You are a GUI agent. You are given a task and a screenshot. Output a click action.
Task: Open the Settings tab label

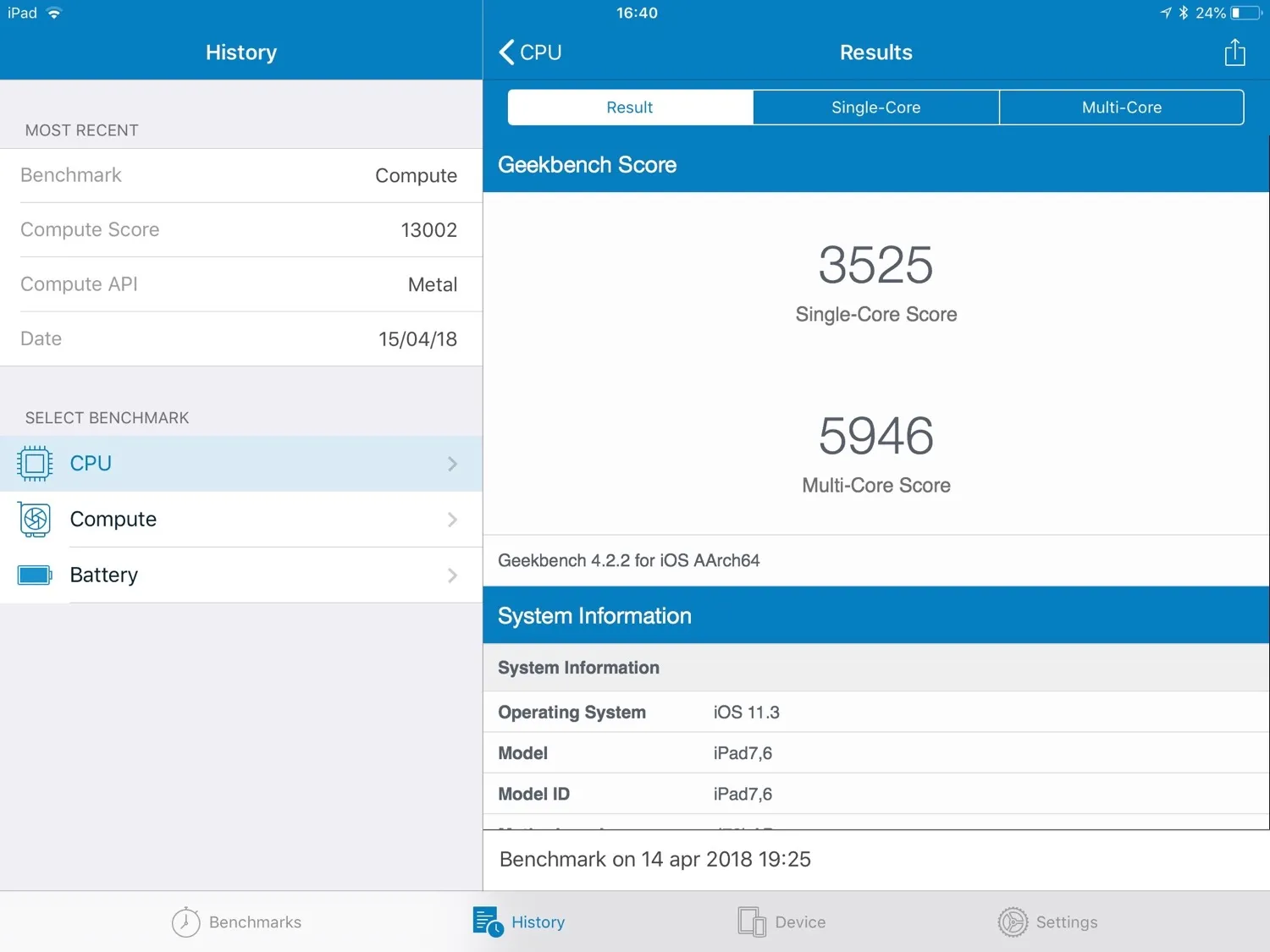coord(1067,922)
